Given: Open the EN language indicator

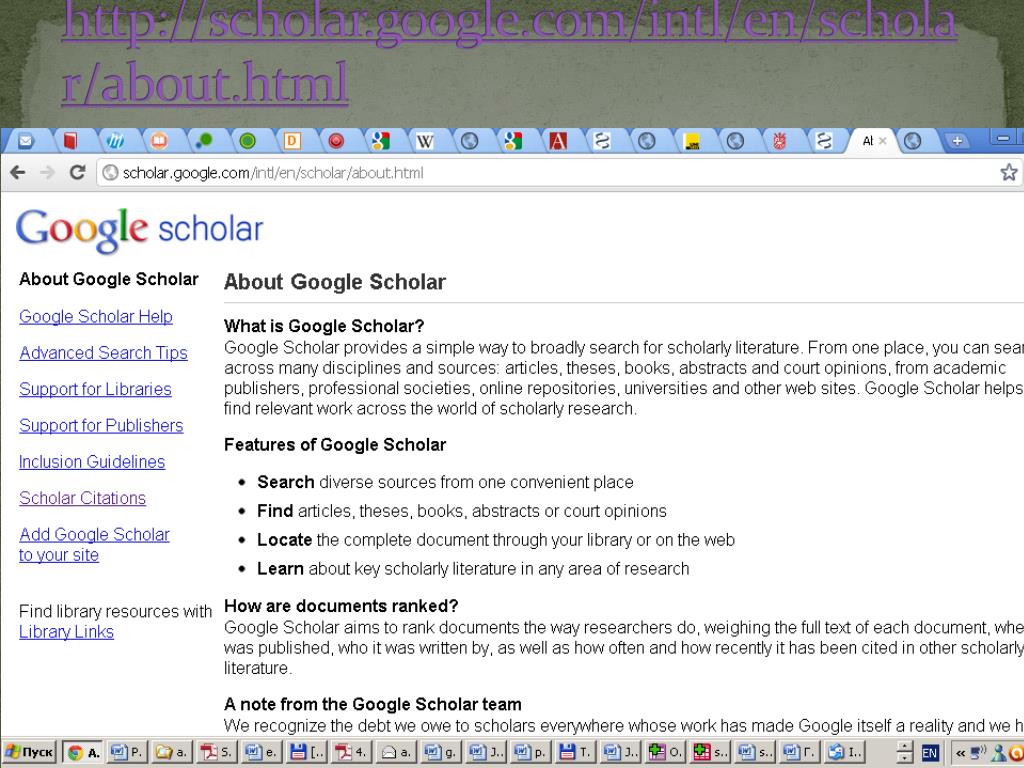Looking at the screenshot, I should (930, 754).
